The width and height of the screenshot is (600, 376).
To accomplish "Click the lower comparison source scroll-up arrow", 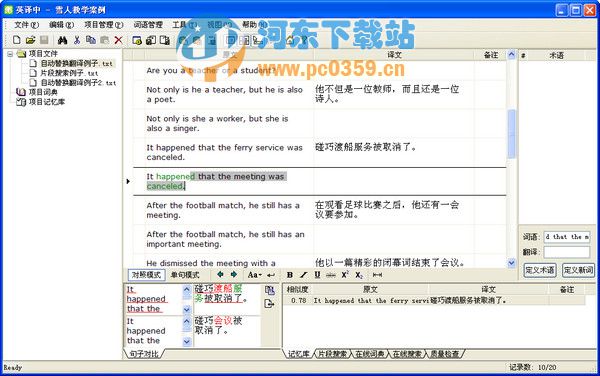I will (x=187, y=322).
